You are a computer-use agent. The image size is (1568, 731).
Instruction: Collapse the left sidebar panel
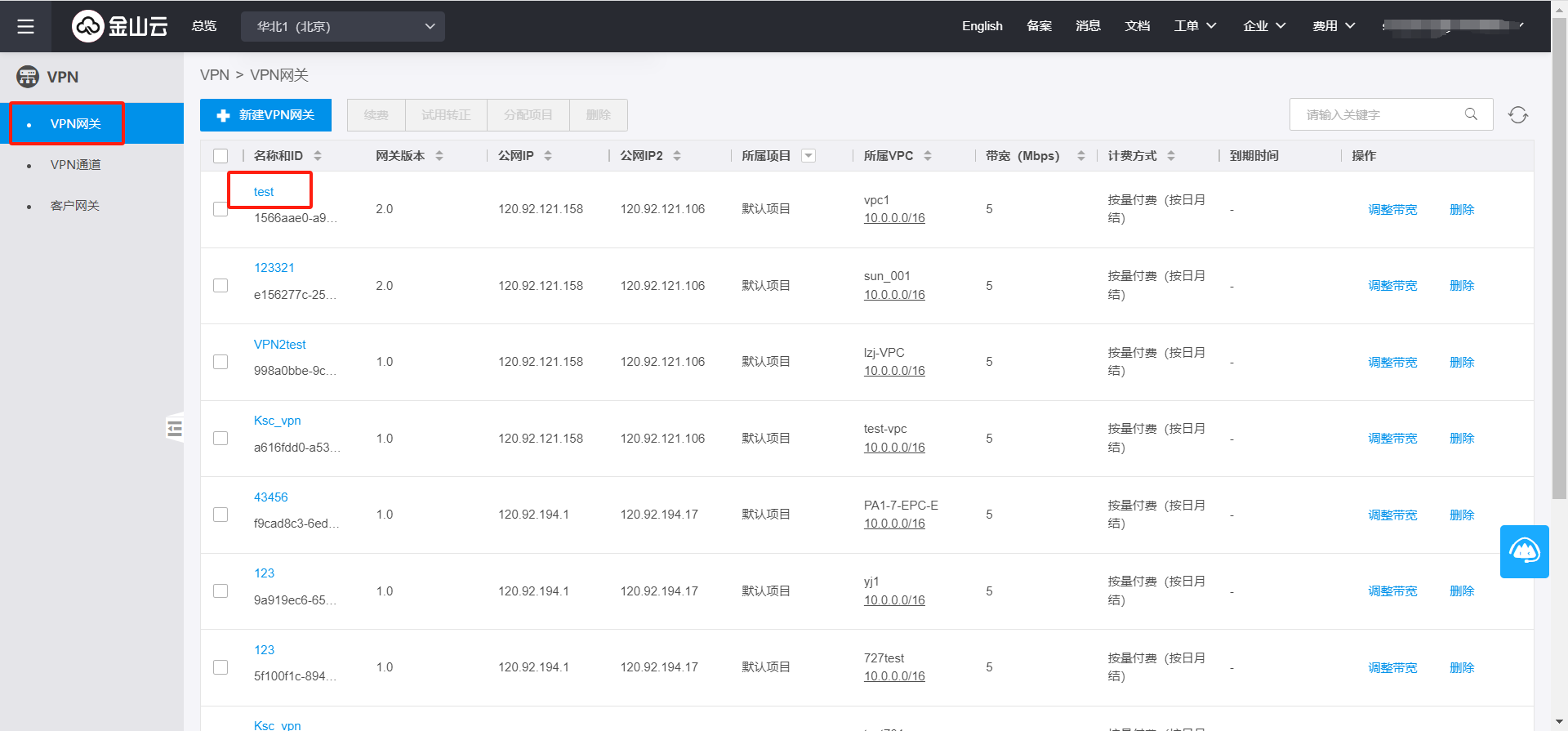[x=175, y=428]
